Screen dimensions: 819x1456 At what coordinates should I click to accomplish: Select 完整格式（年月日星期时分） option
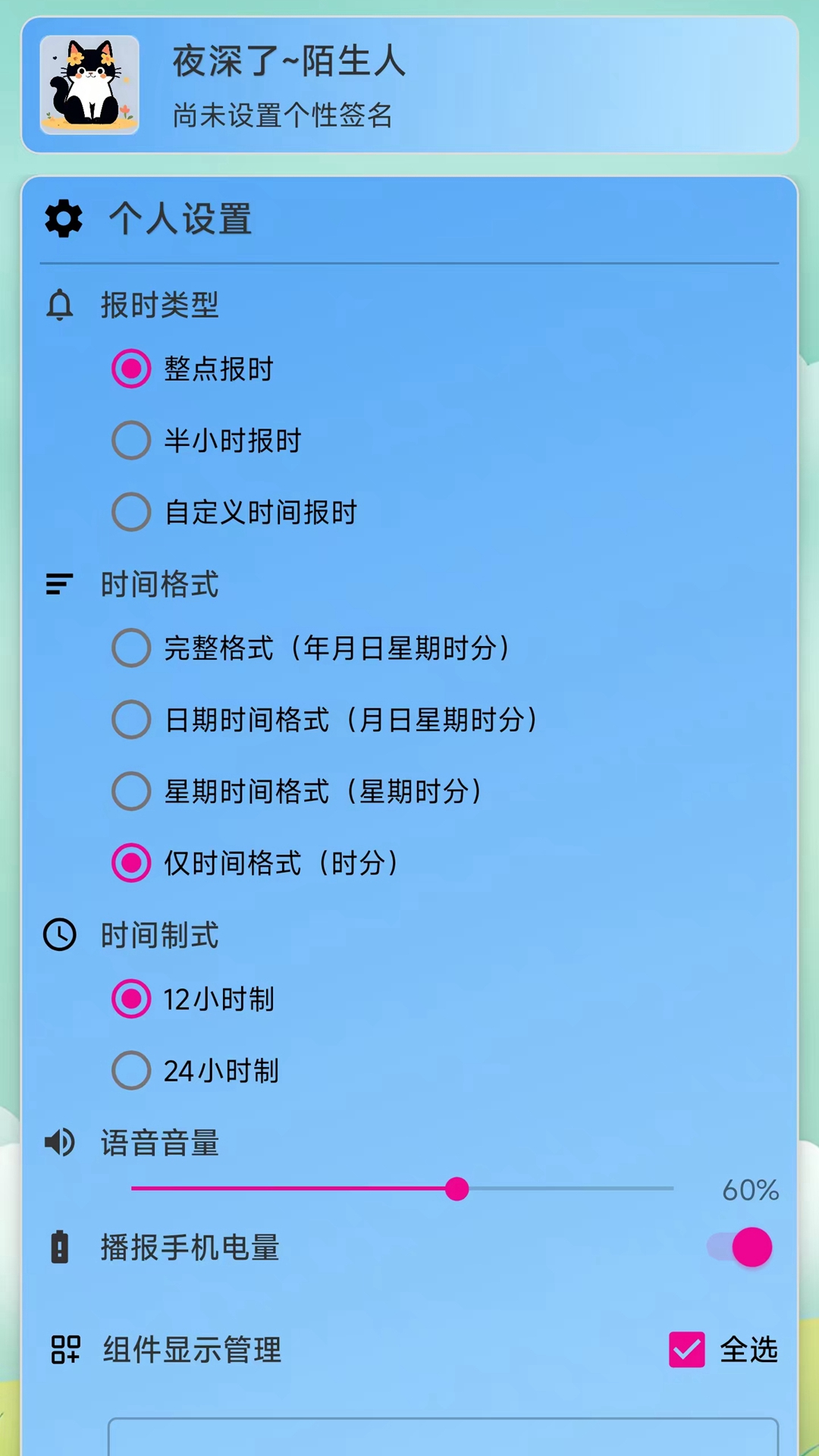click(x=131, y=648)
